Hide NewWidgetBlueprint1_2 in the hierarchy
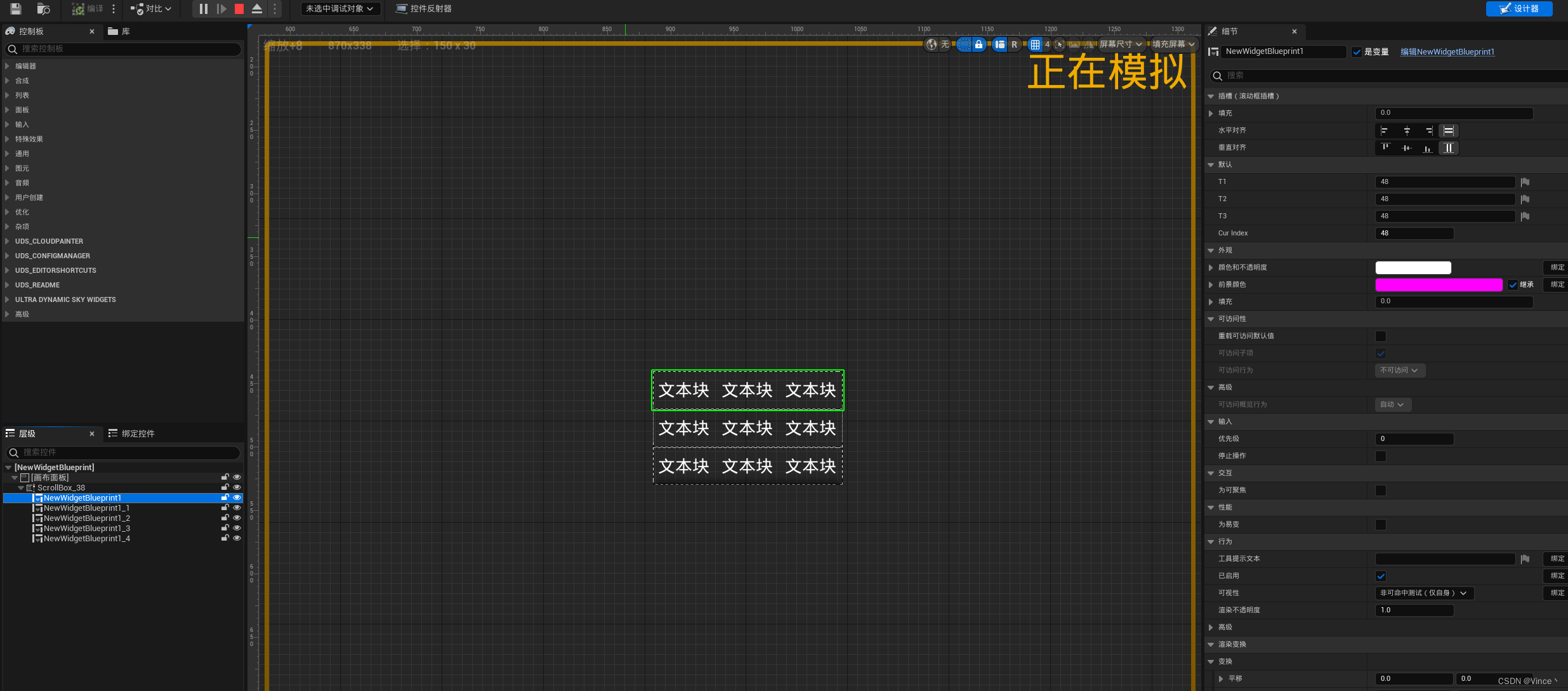 pos(237,517)
